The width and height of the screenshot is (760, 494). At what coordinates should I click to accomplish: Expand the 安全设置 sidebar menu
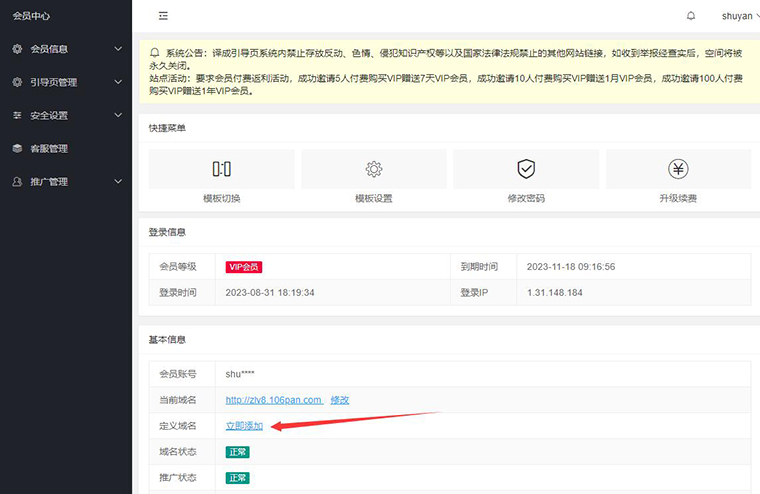click(66, 116)
